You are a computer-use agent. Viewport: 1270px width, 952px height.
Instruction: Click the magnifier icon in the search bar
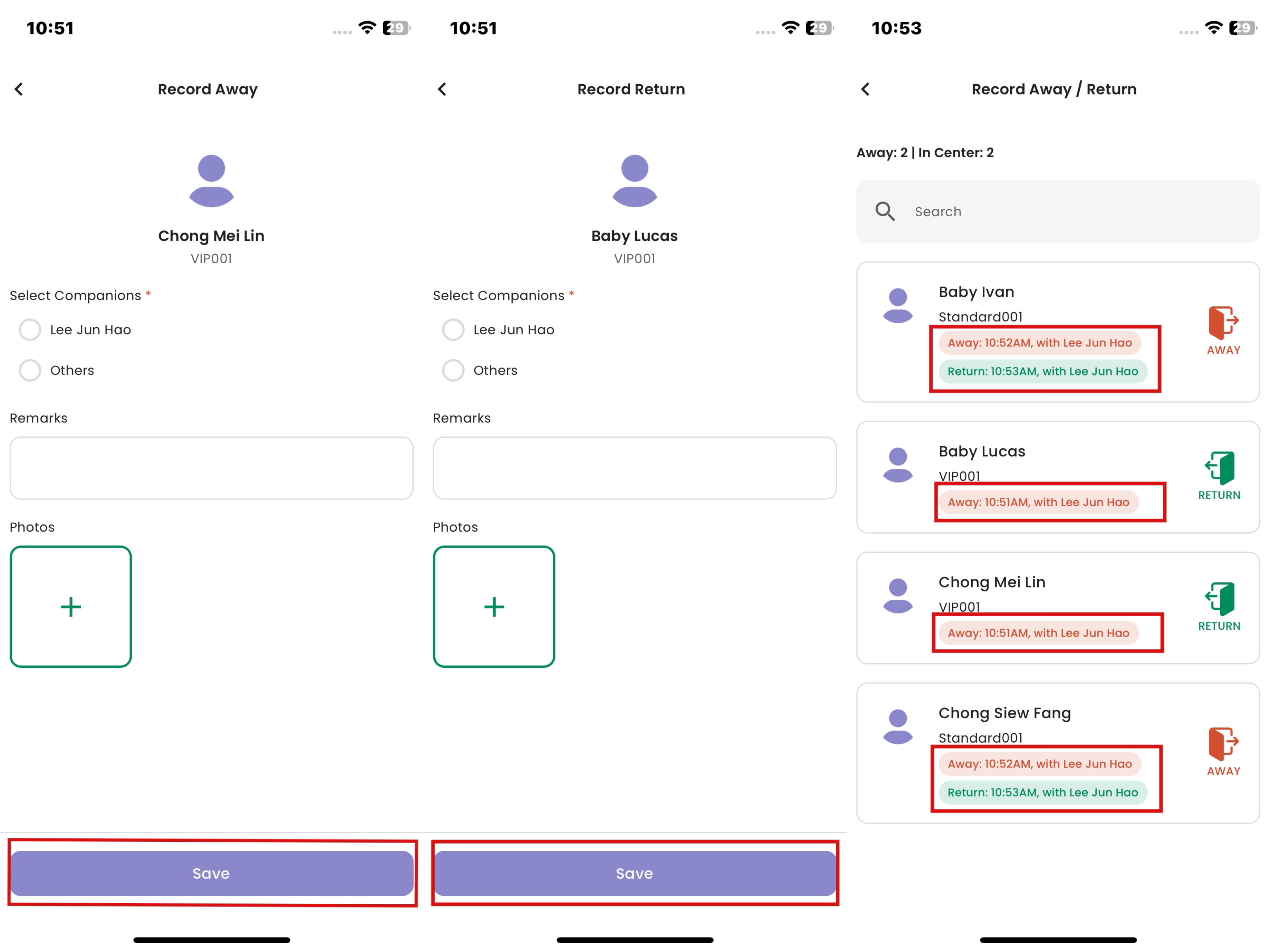[x=885, y=211]
